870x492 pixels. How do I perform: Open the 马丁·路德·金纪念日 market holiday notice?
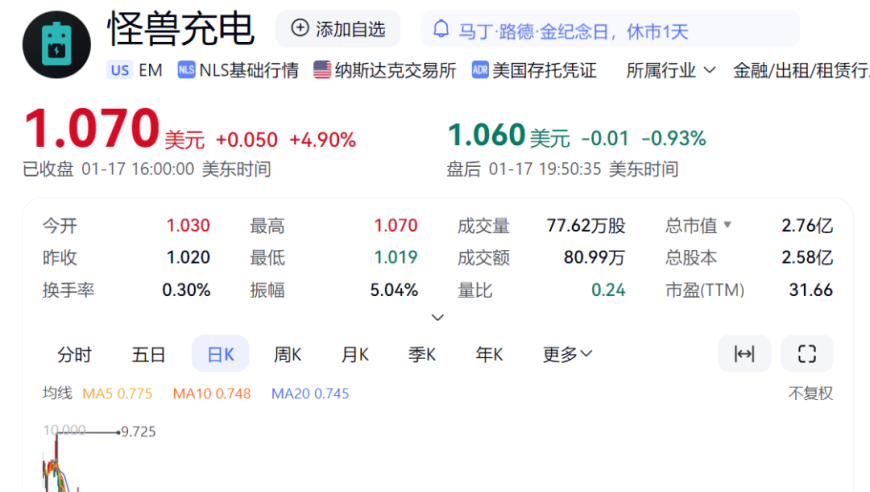[x=573, y=32]
